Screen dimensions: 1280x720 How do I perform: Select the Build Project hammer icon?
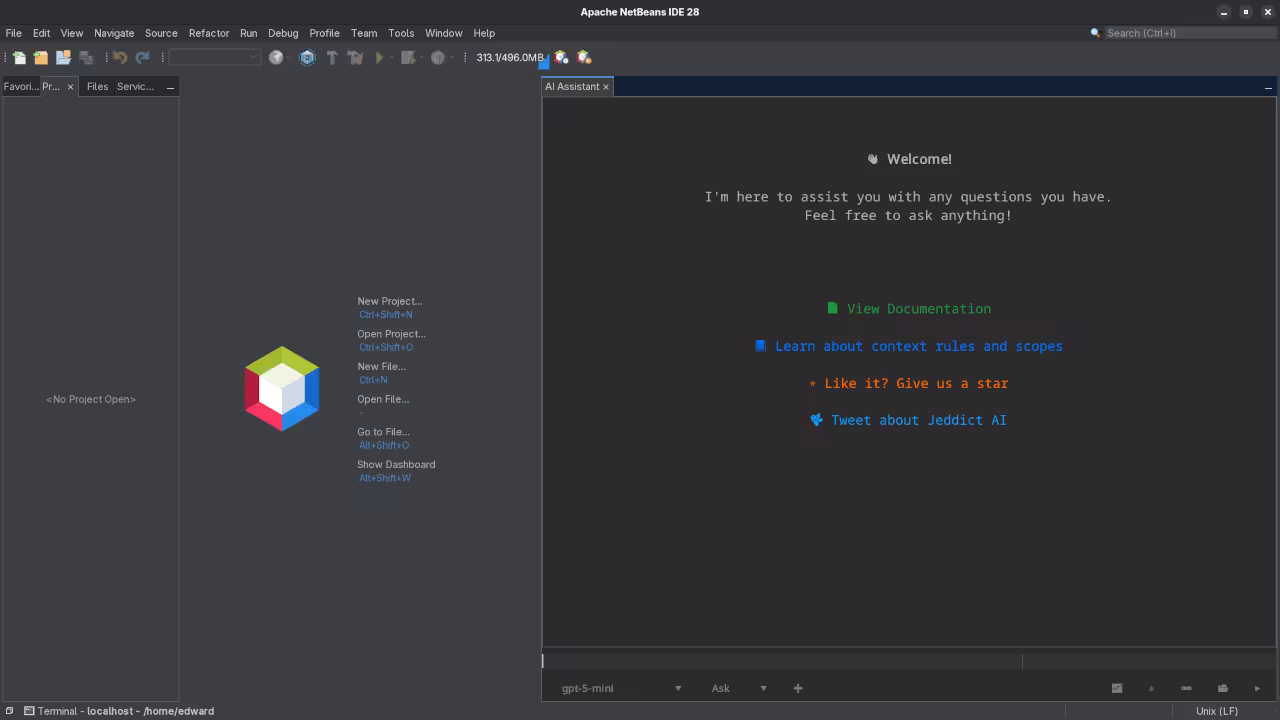click(330, 57)
